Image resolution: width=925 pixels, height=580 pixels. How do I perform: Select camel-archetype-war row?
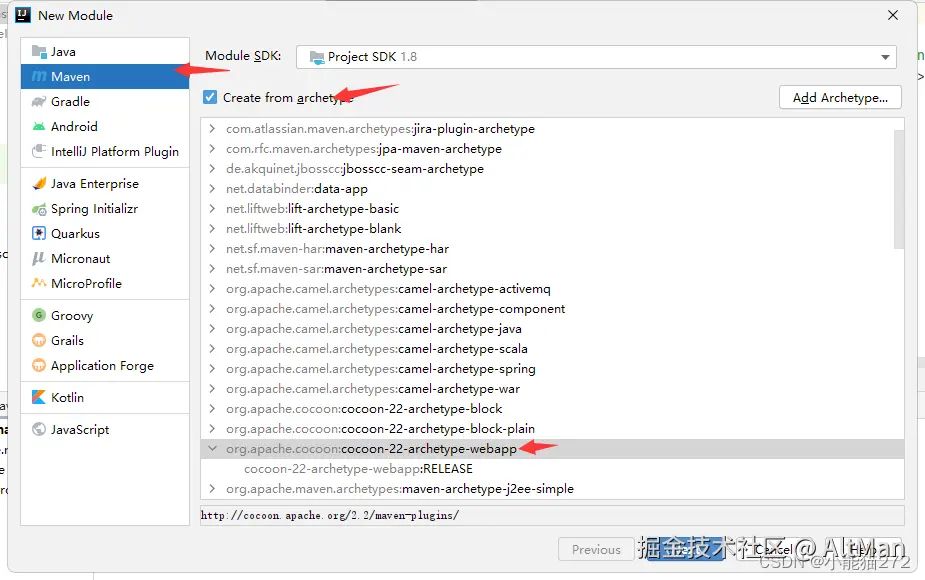552,389
